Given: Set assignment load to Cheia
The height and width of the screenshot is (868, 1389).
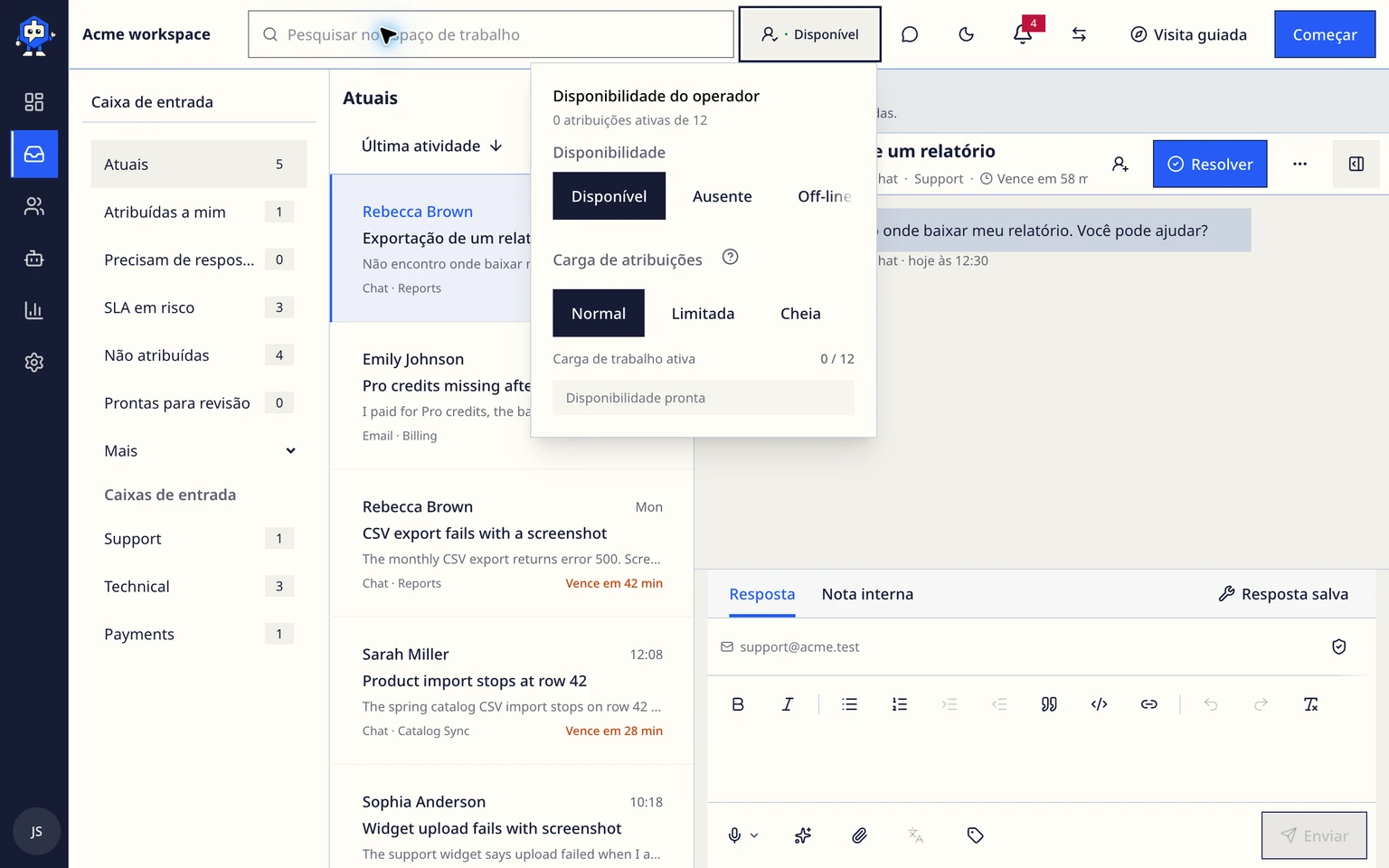Looking at the screenshot, I should (800, 314).
